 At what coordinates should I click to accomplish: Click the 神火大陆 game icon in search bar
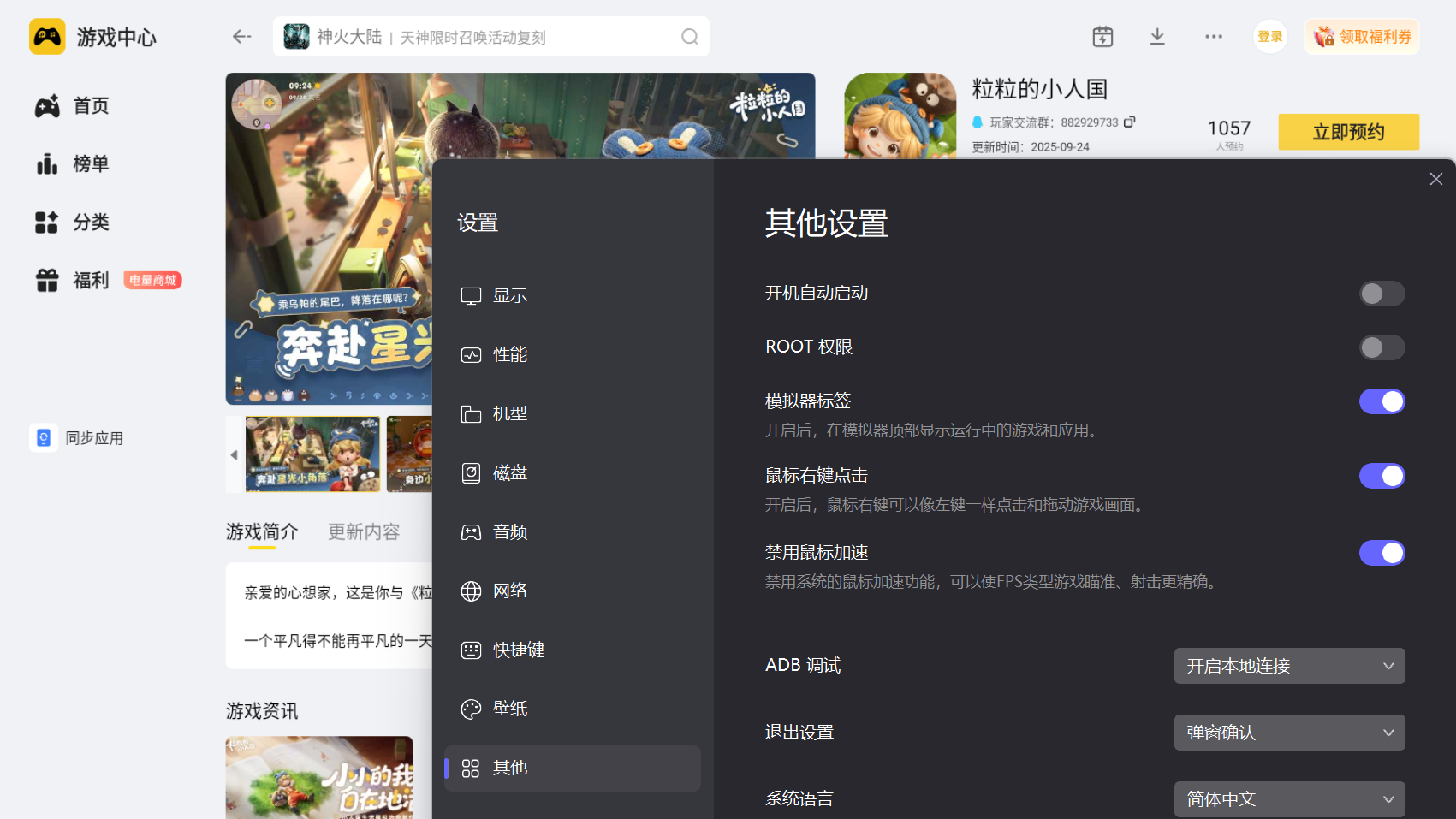(297, 37)
